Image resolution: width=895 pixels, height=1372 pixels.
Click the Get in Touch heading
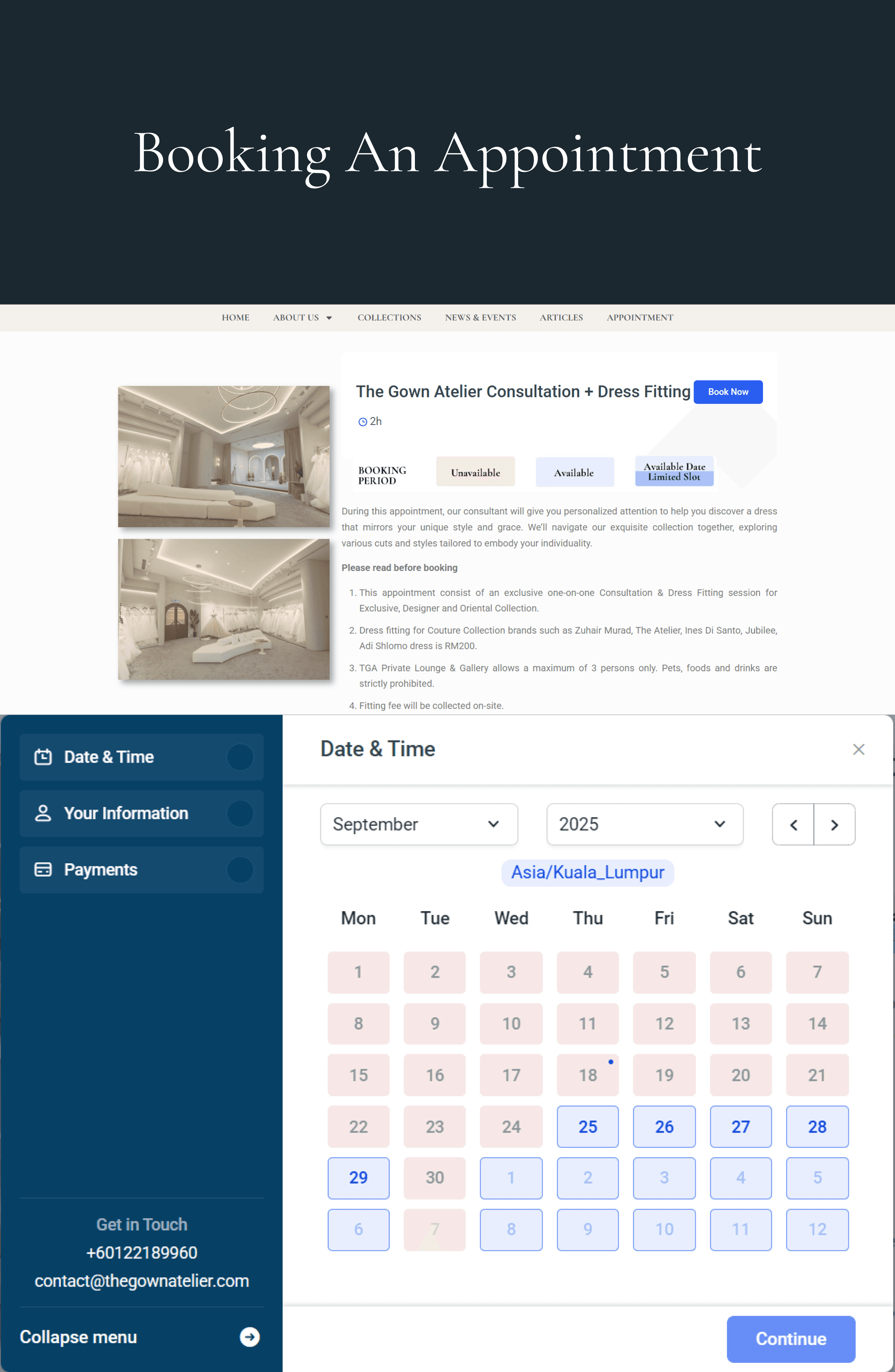tap(142, 1224)
